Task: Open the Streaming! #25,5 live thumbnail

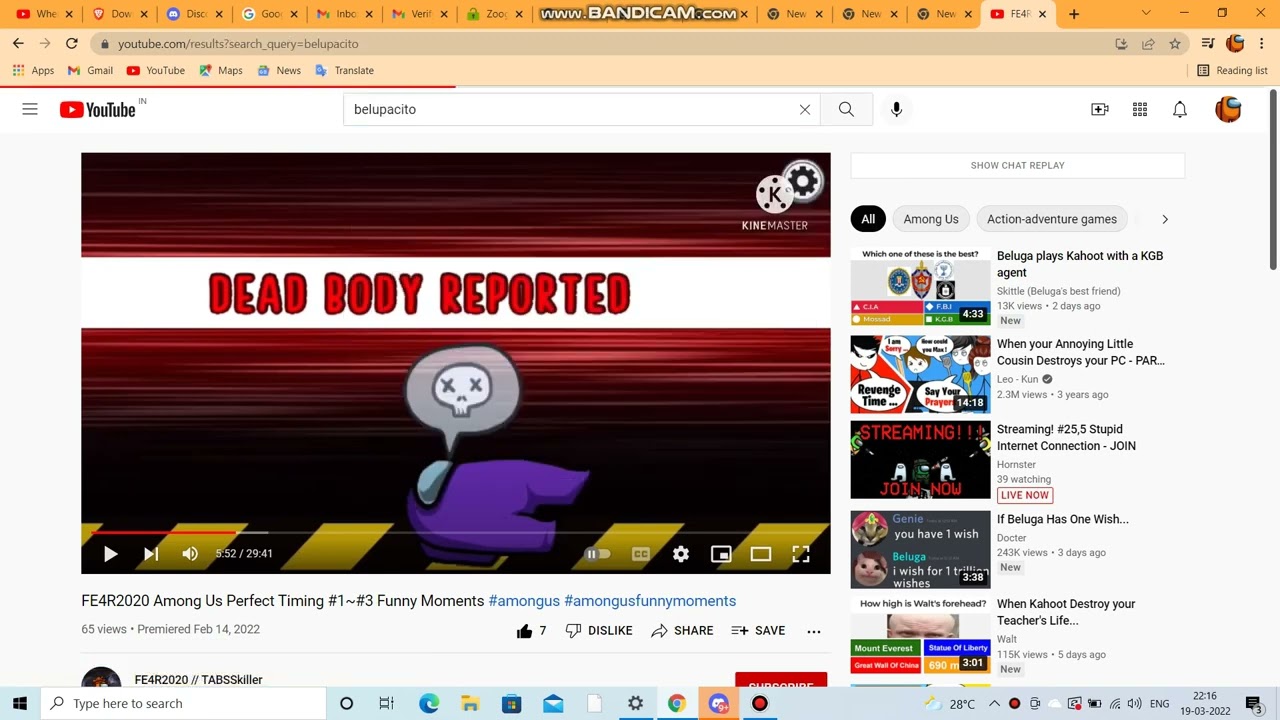Action: [x=920, y=460]
